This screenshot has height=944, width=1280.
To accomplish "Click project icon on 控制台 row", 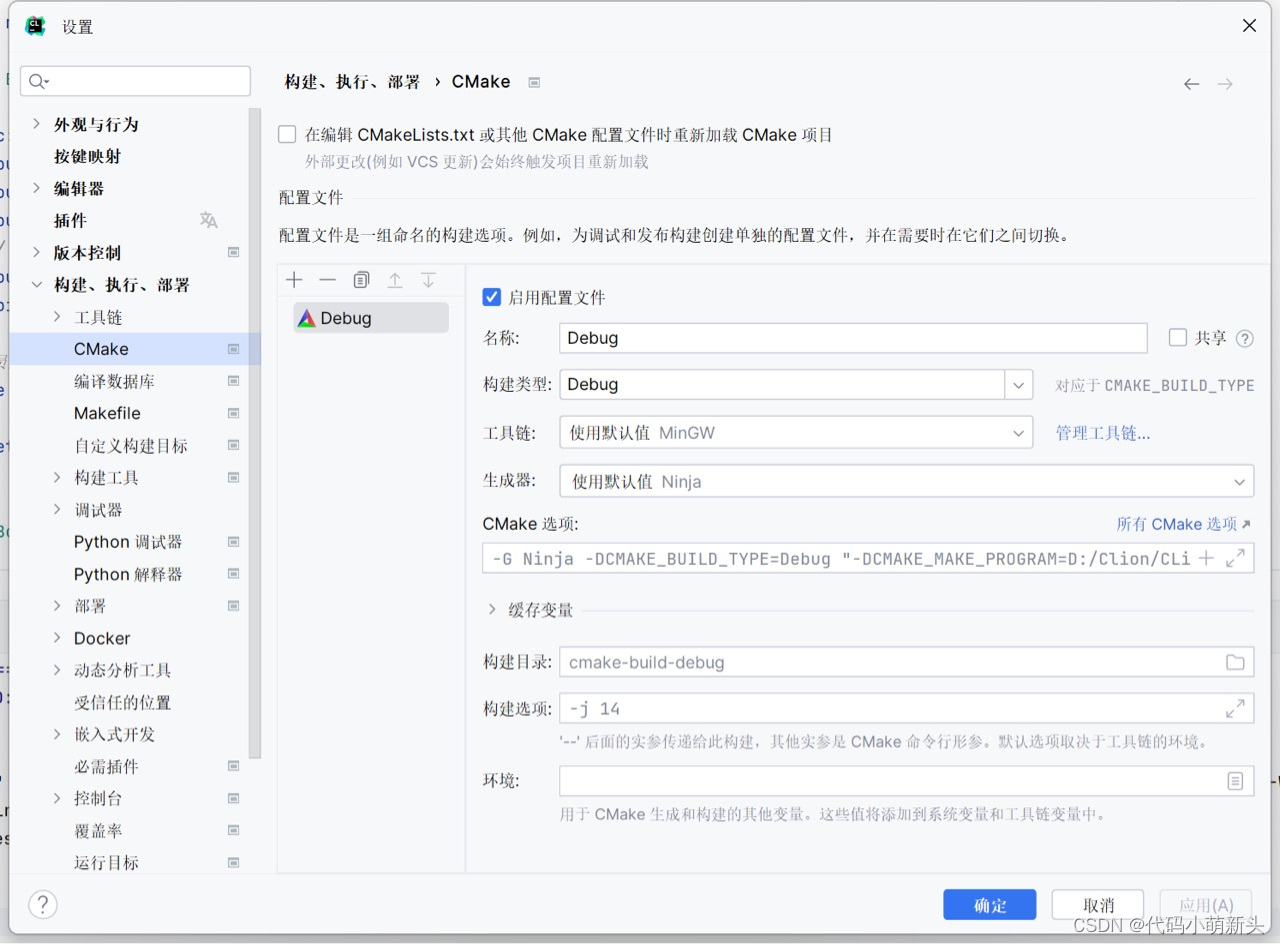I will (x=234, y=798).
